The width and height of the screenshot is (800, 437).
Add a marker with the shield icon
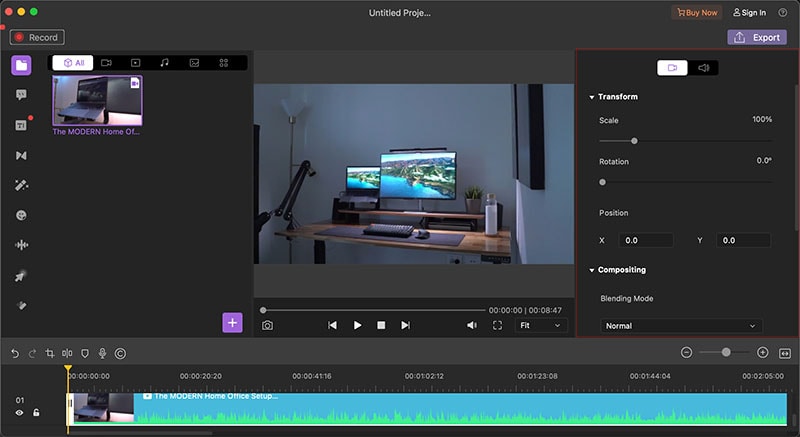pos(85,353)
